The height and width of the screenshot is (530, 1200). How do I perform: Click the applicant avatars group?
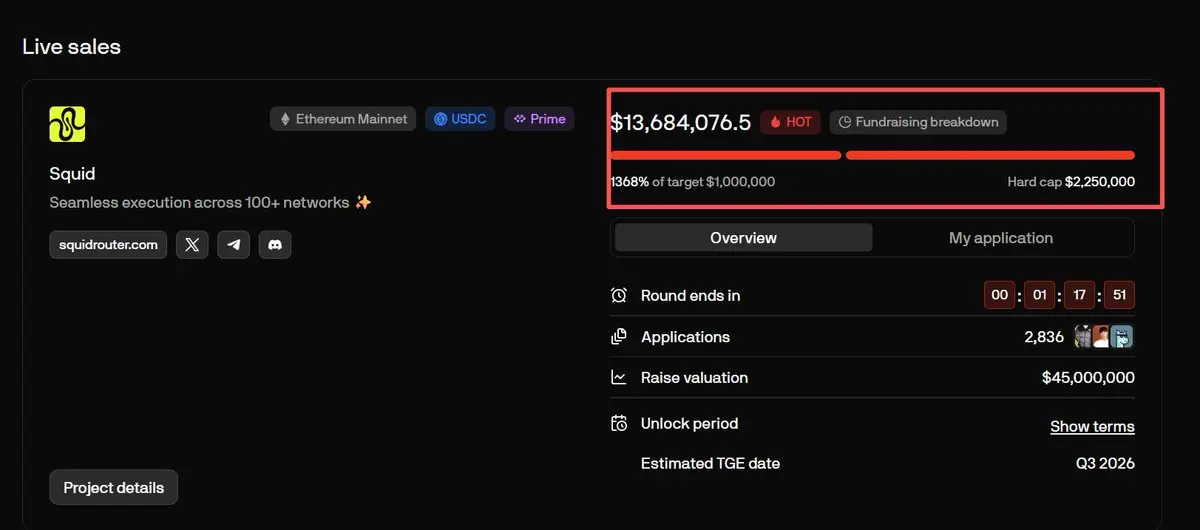click(x=1104, y=337)
